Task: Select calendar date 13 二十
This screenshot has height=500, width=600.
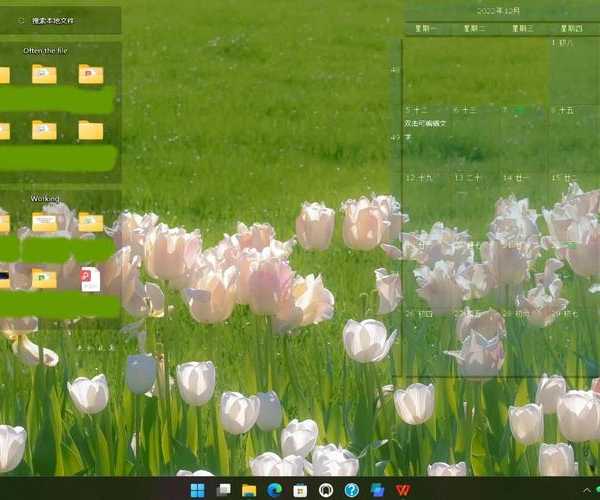Action: (467, 178)
